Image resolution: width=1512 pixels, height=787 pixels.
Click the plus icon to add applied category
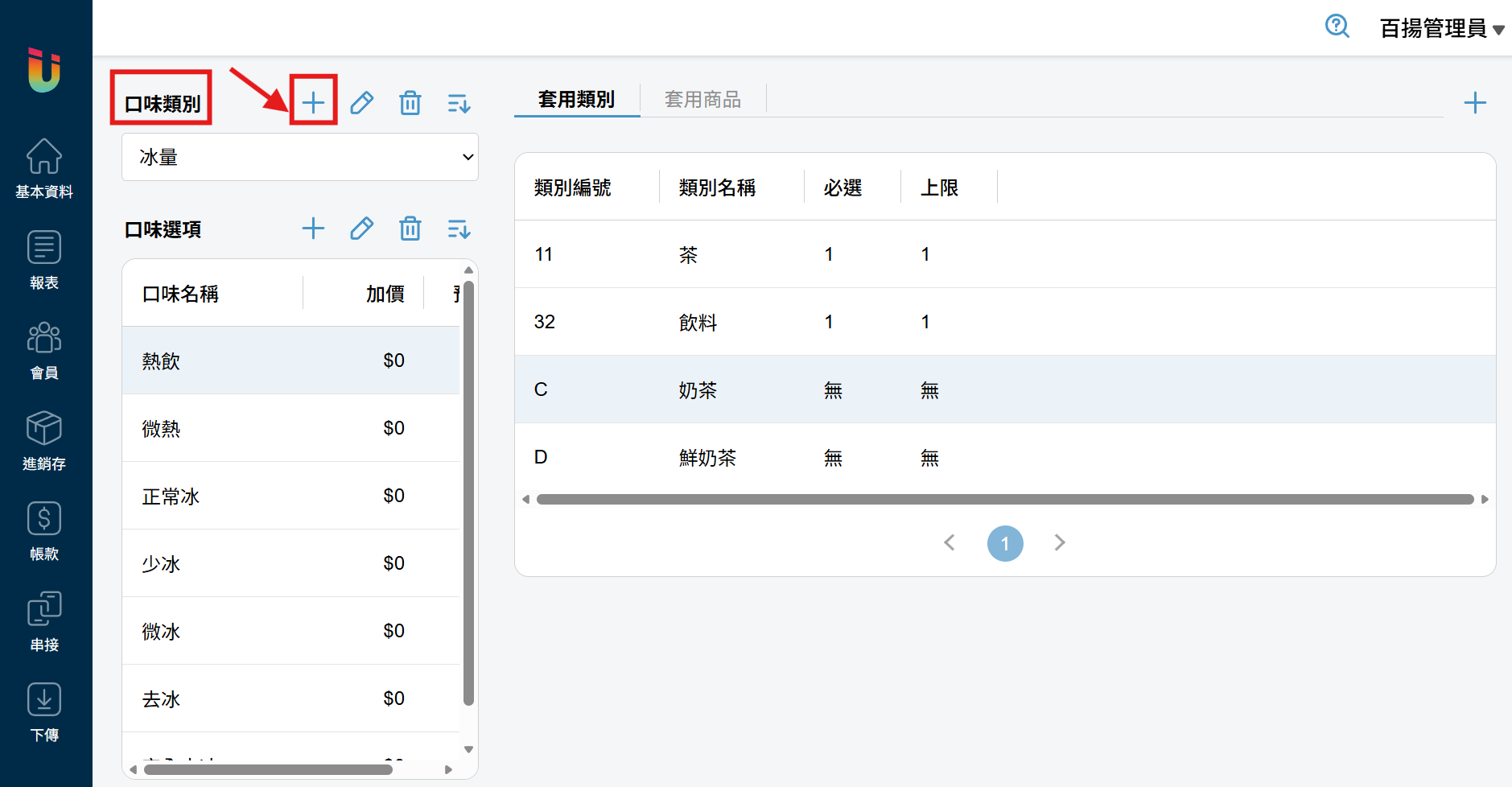(1474, 102)
